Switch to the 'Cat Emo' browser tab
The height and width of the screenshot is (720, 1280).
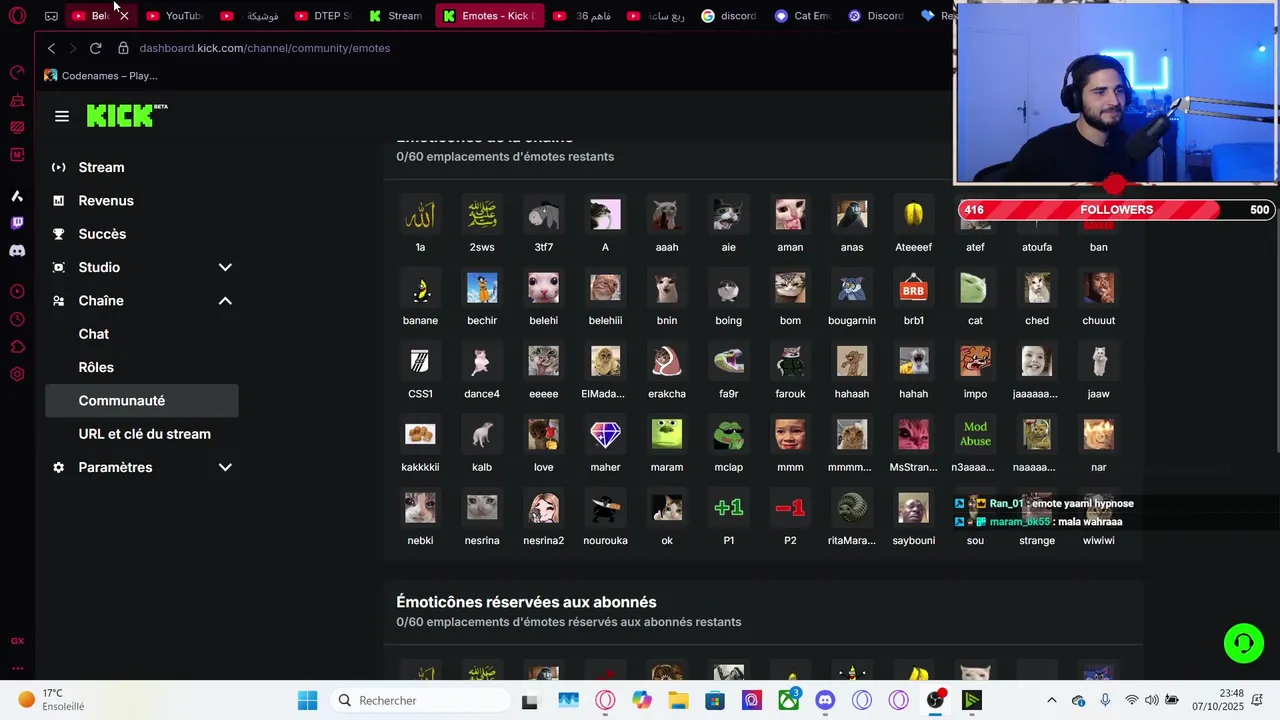[x=802, y=16]
